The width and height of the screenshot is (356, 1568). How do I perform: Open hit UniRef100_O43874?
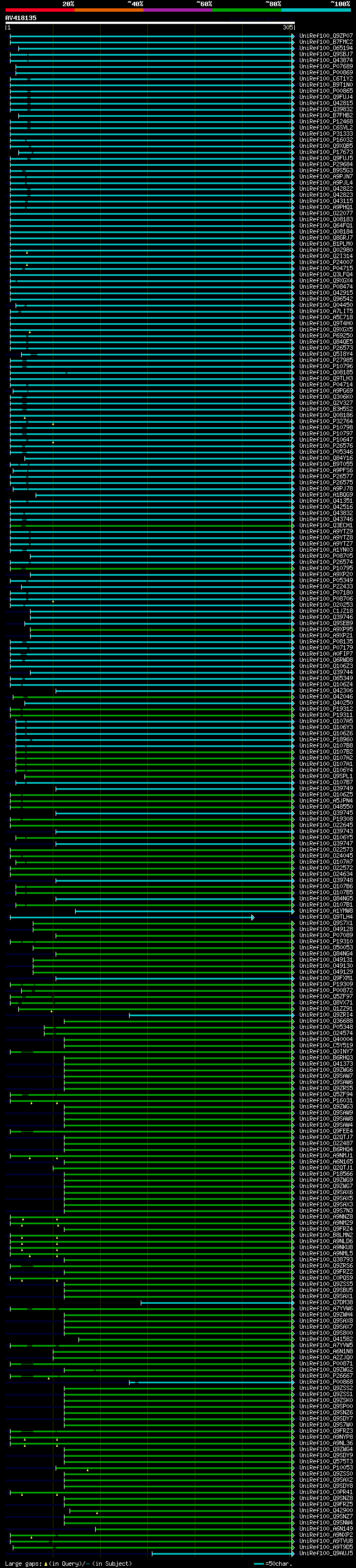[x=326, y=60]
